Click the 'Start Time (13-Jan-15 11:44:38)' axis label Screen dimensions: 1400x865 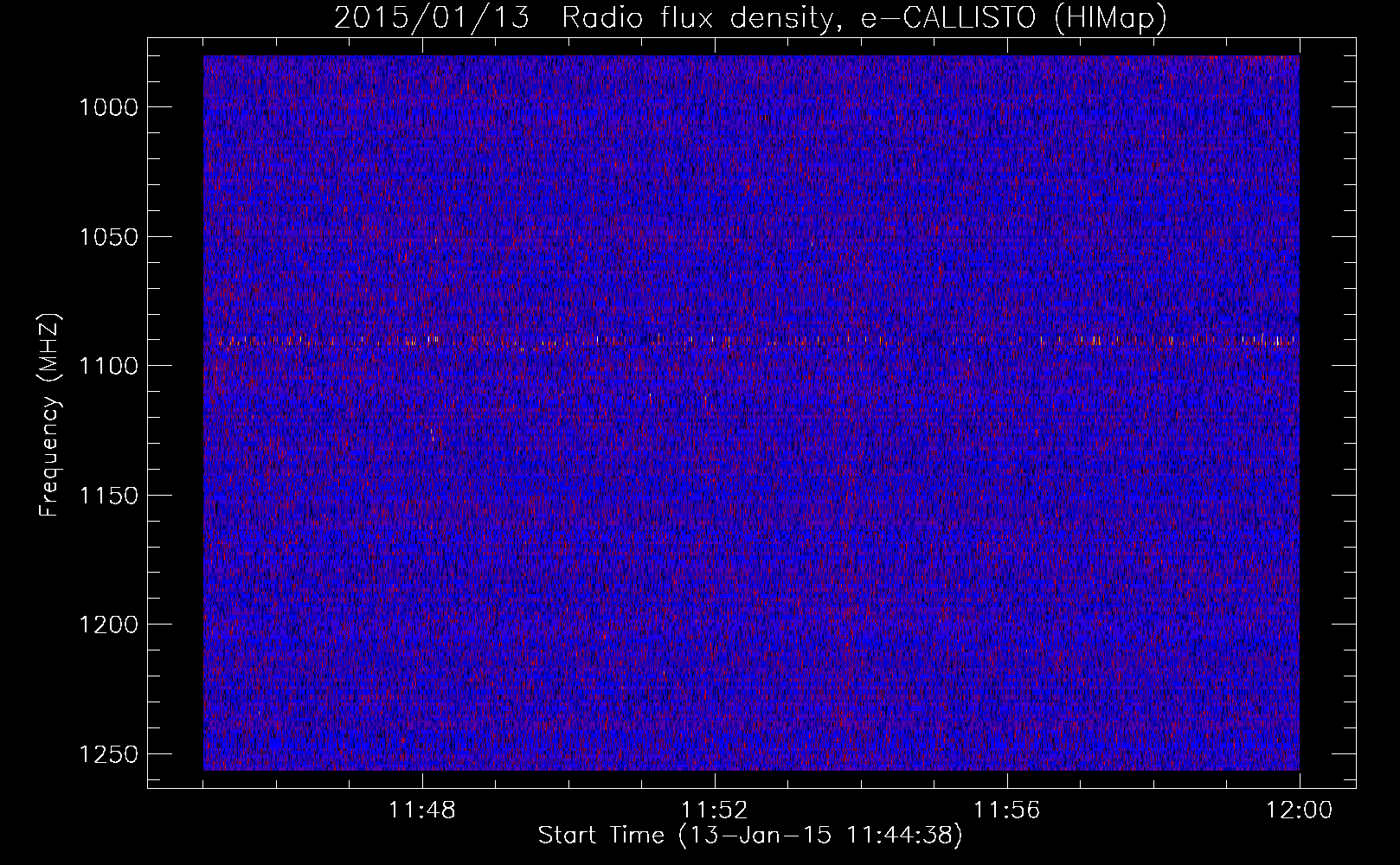pyautogui.click(x=750, y=836)
